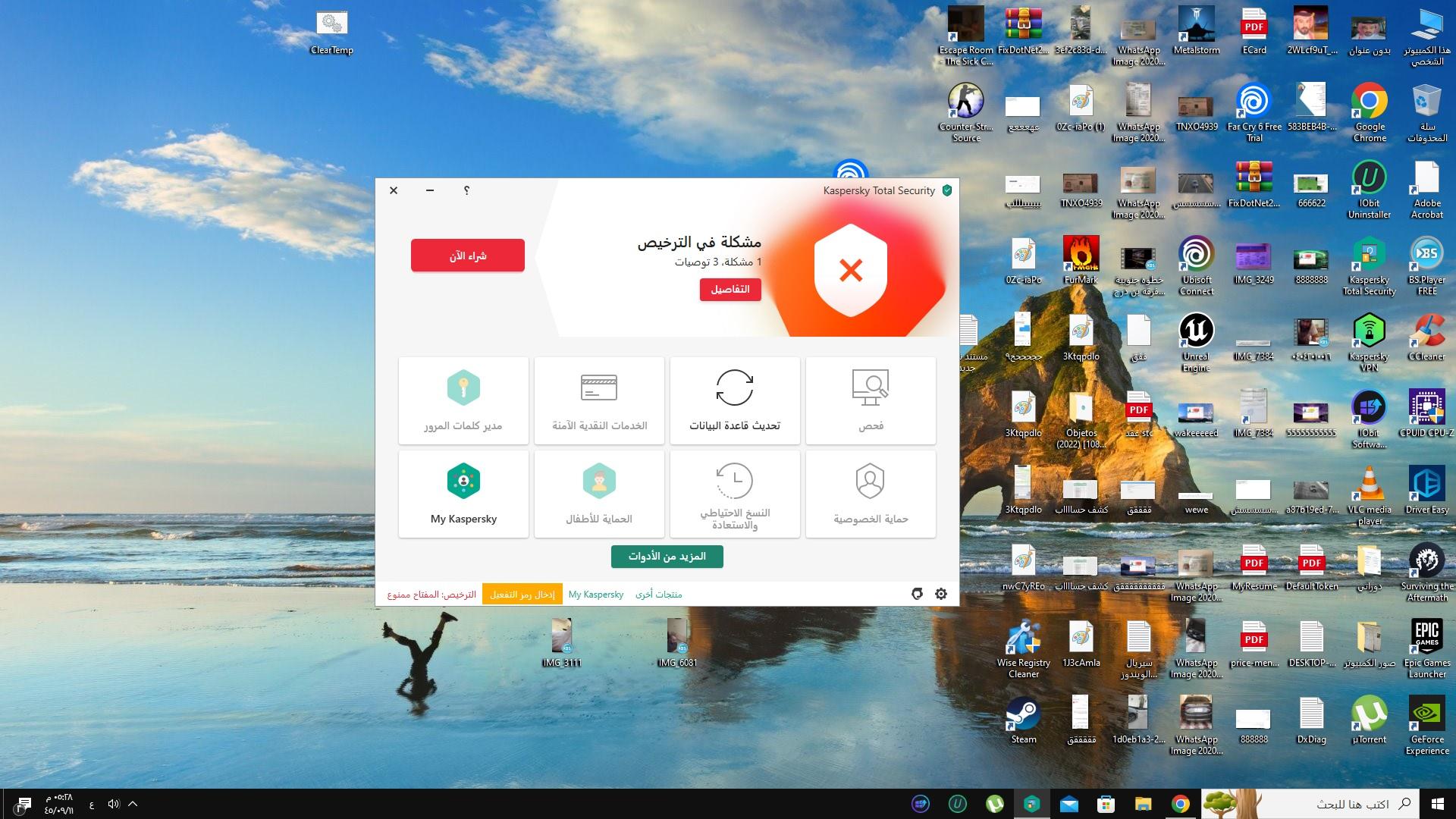Select the Epic Games Launcher icon
The height and width of the screenshot is (819, 1456).
point(1427,648)
